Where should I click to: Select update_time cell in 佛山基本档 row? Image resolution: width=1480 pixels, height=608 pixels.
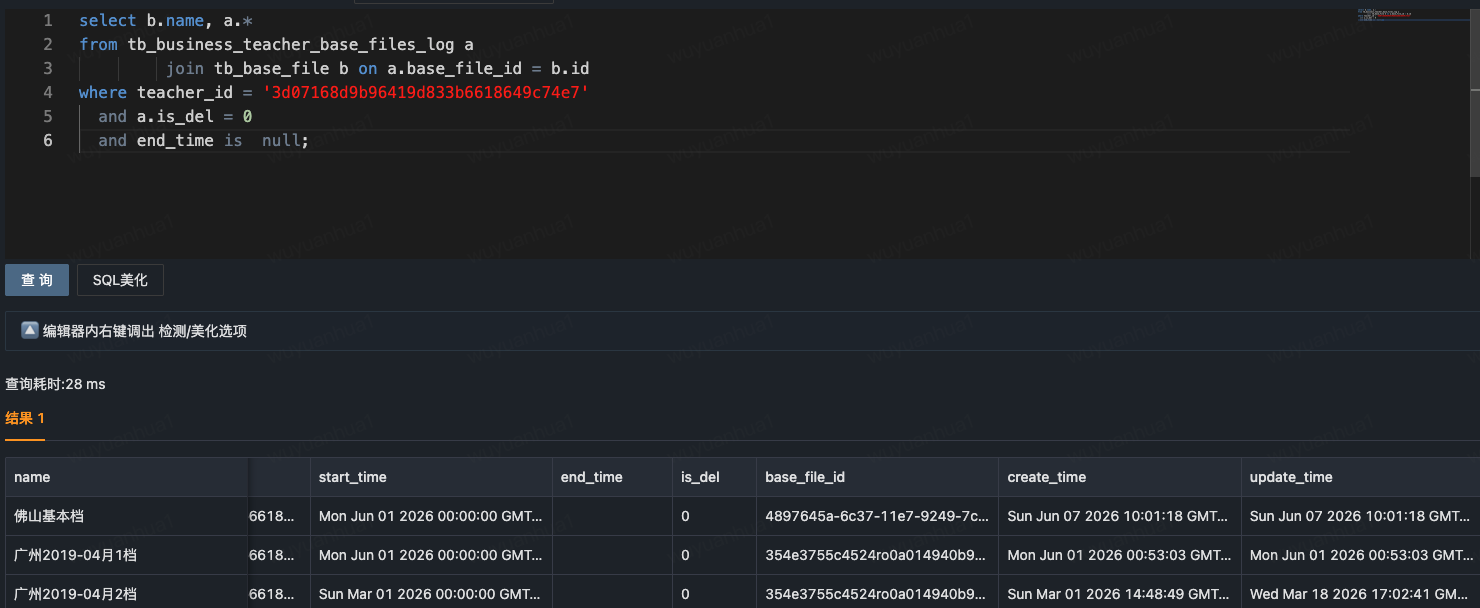click(x=1361, y=516)
